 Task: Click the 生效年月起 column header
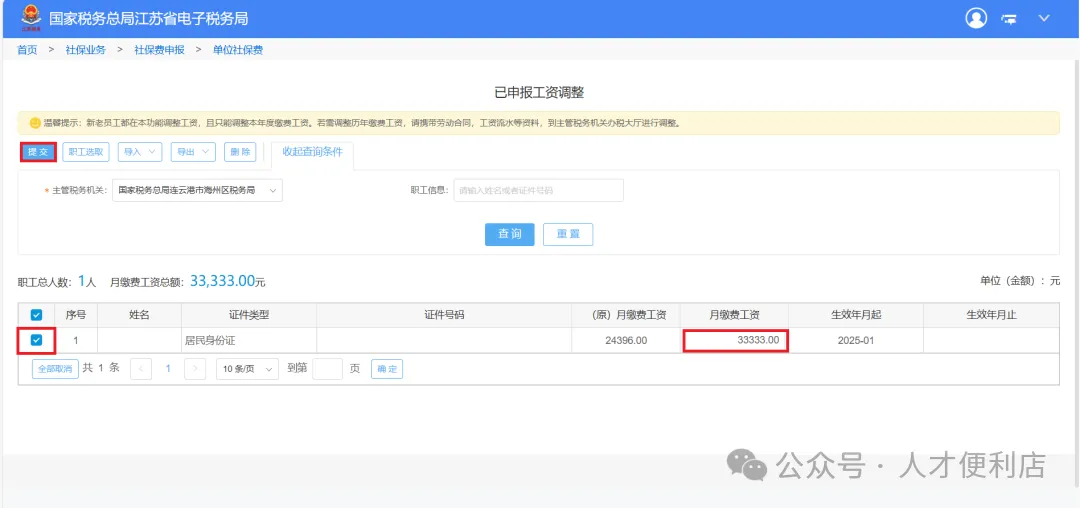pos(856,315)
